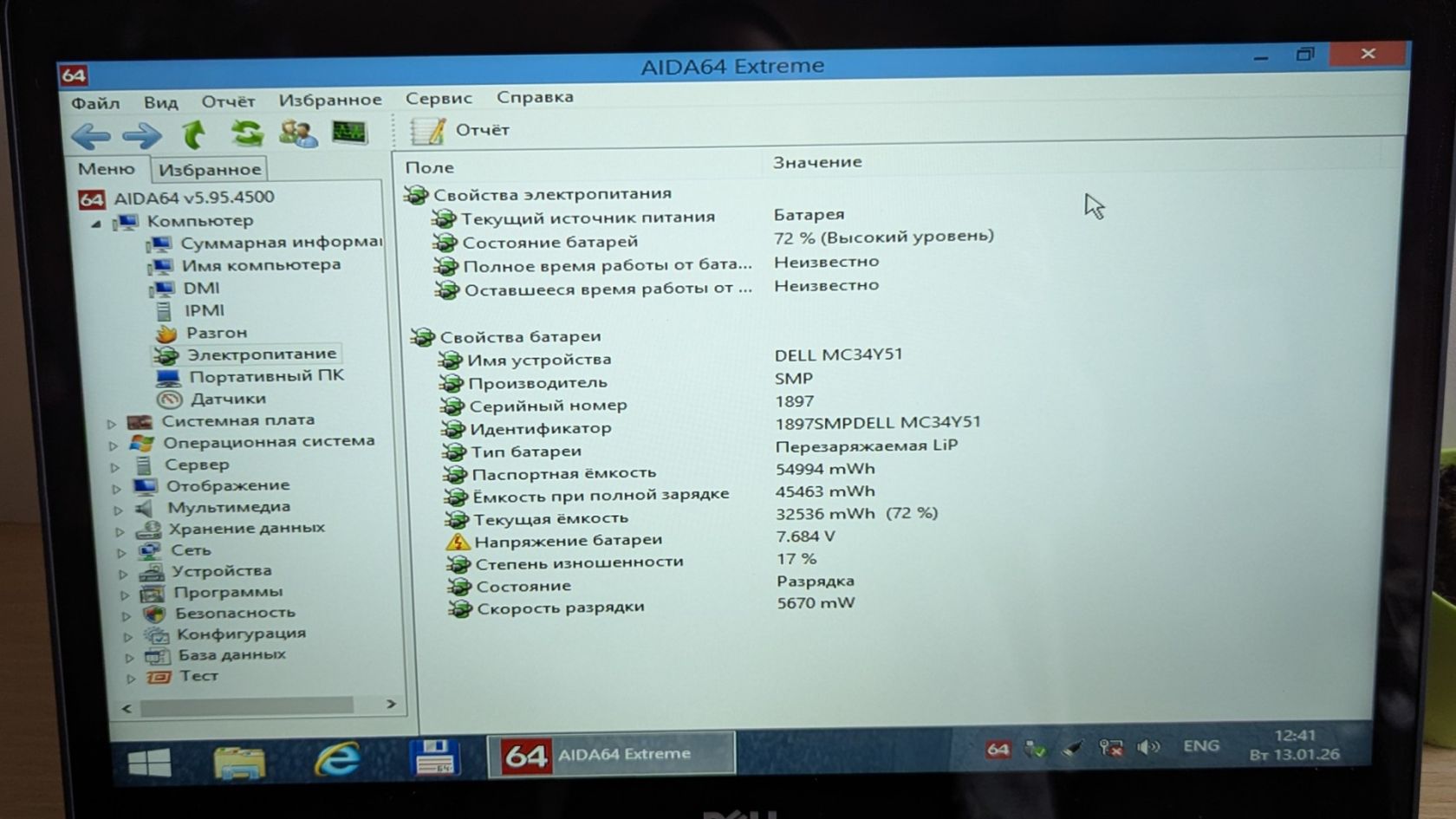Switch to the Избранное tab
This screenshot has width=1456, height=819.
[x=209, y=169]
